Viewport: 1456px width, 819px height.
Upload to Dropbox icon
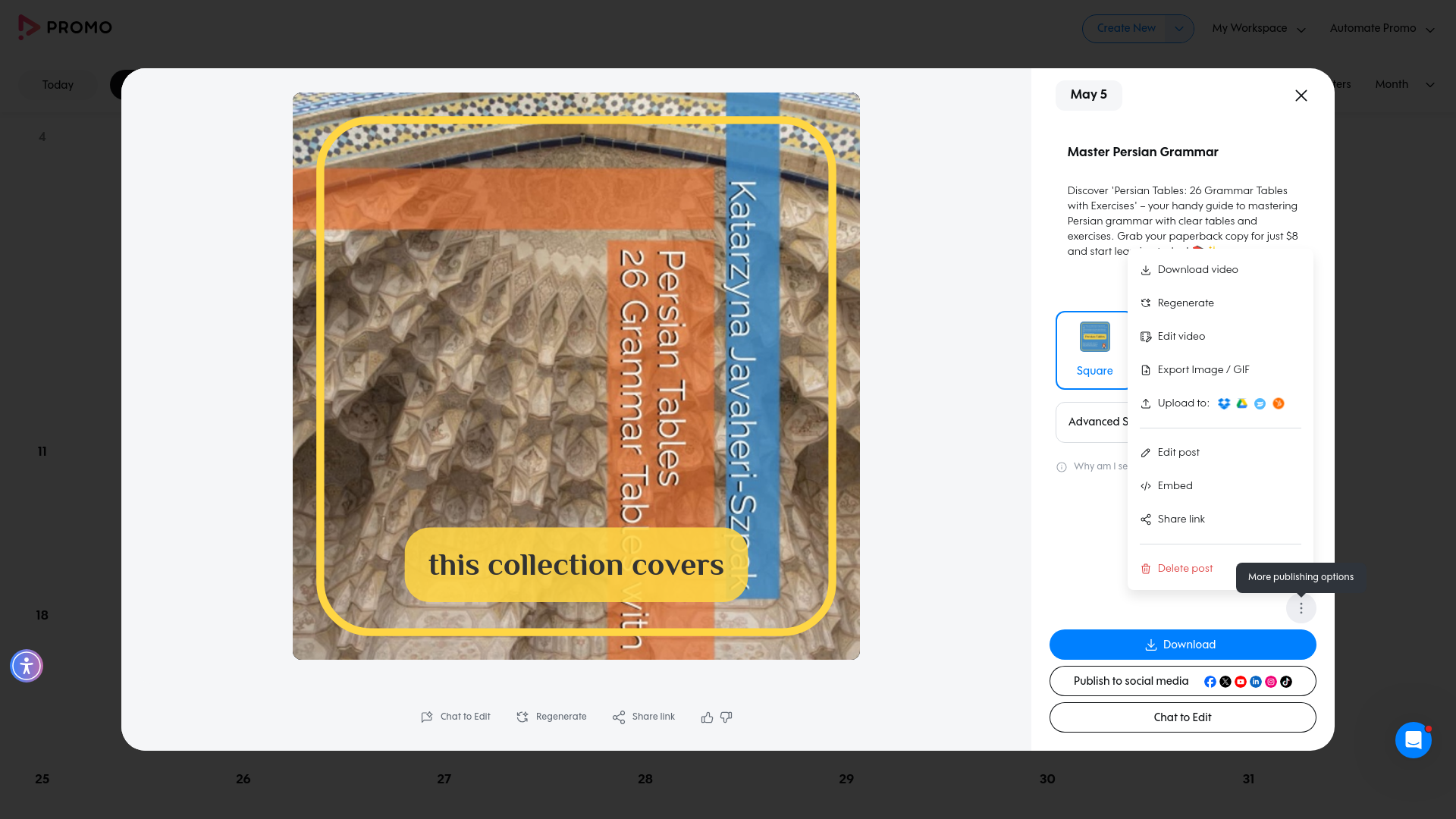click(1224, 403)
